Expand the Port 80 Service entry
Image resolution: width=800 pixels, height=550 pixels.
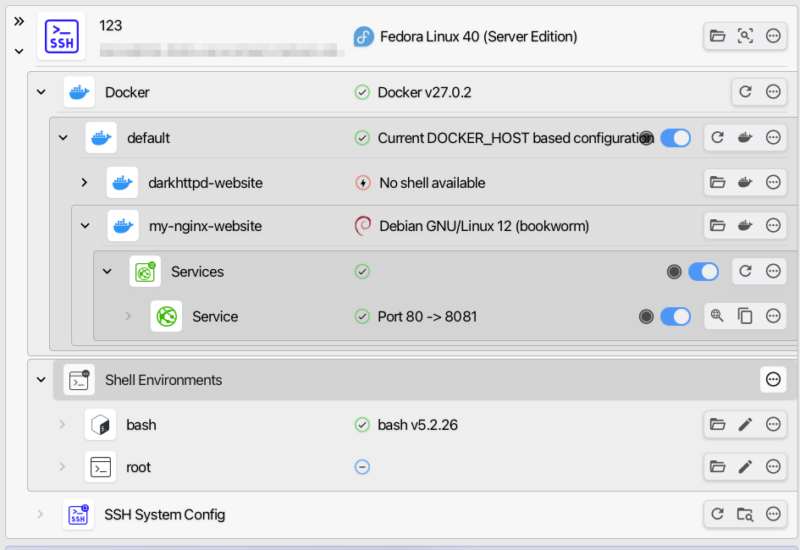coord(128,316)
